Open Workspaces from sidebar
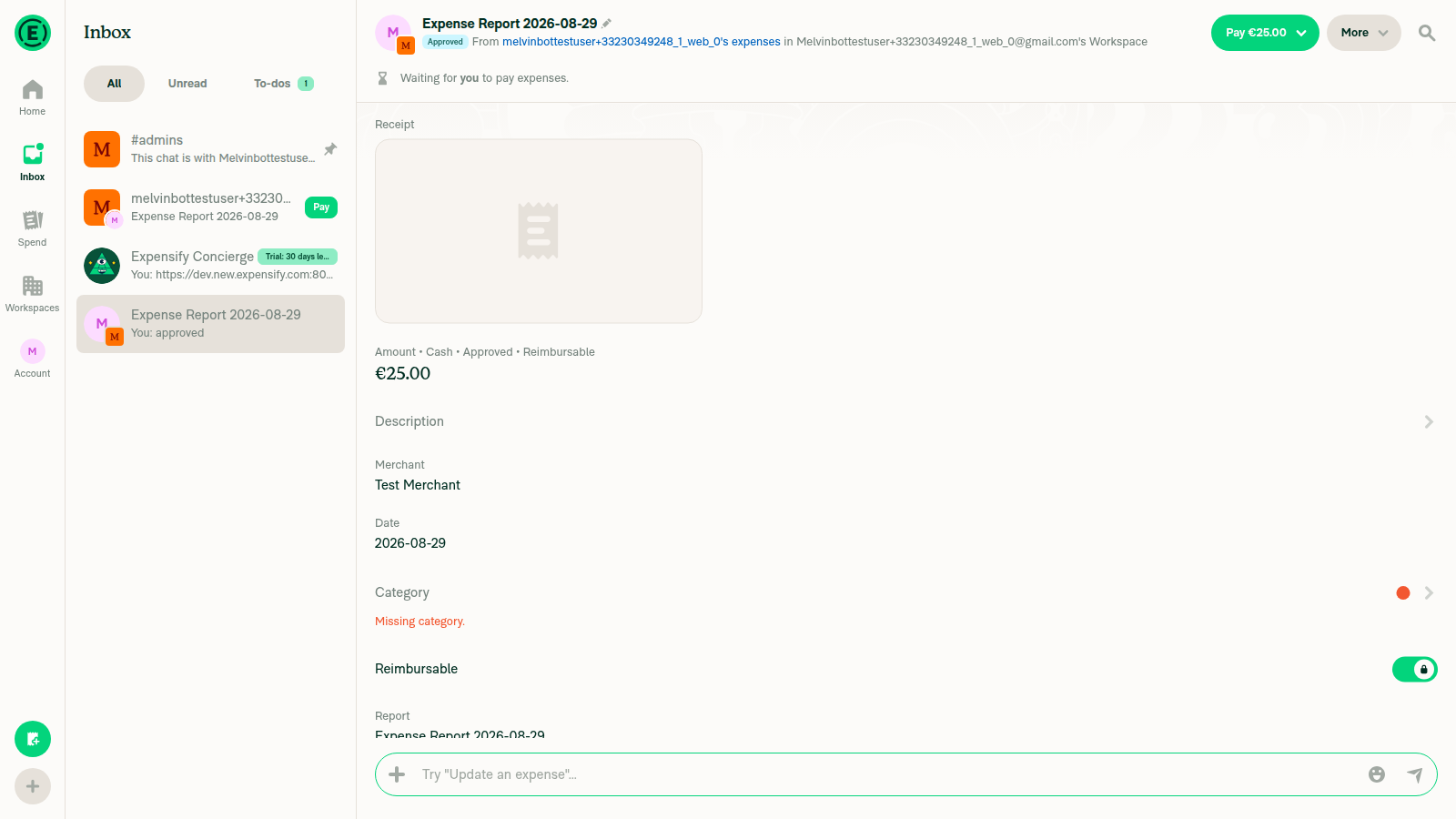Screen dimensions: 1456x819 pos(33,294)
